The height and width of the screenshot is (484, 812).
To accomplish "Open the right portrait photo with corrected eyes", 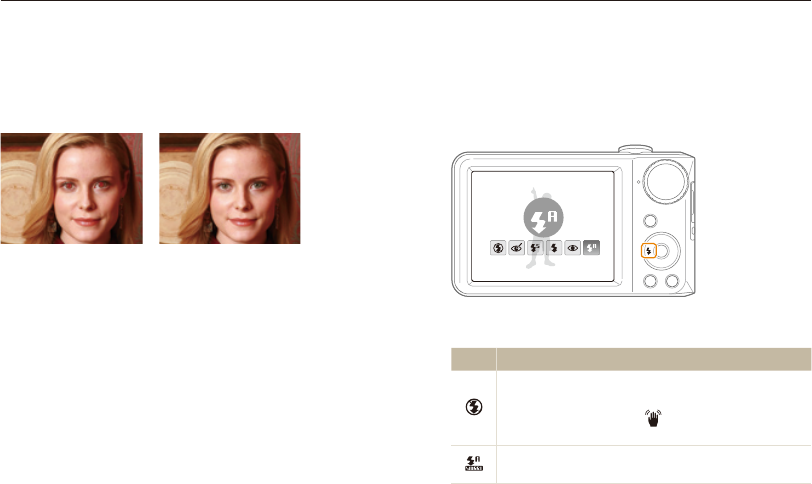I will point(229,188).
